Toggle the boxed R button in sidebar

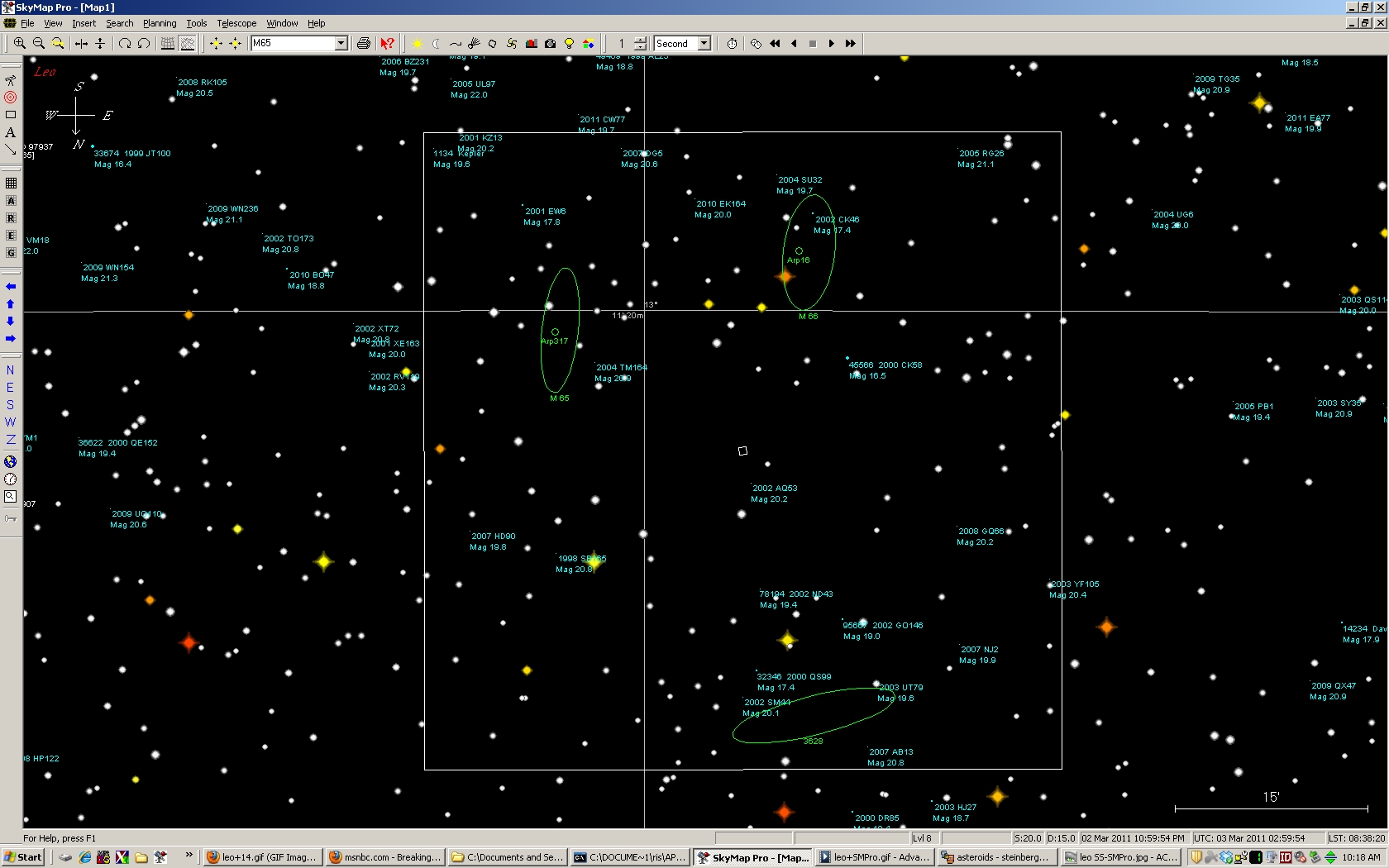tap(11, 218)
